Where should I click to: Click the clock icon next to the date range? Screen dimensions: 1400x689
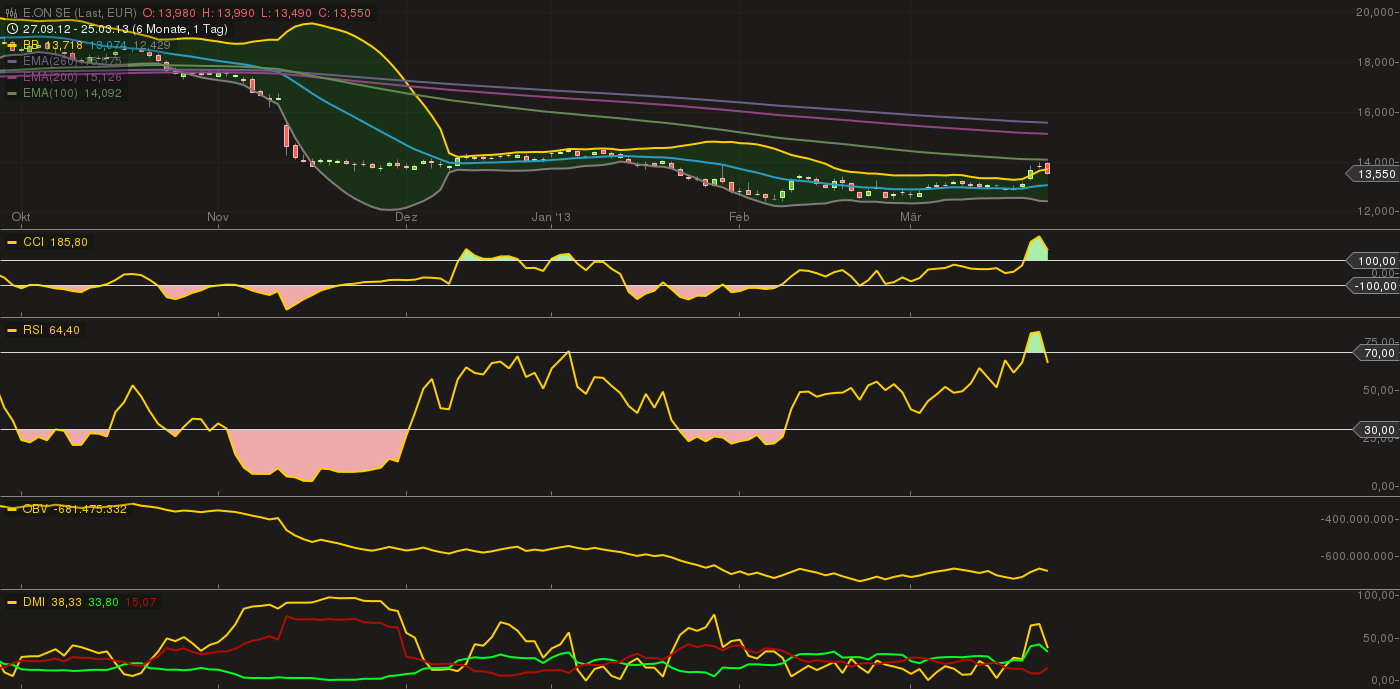click(12, 29)
